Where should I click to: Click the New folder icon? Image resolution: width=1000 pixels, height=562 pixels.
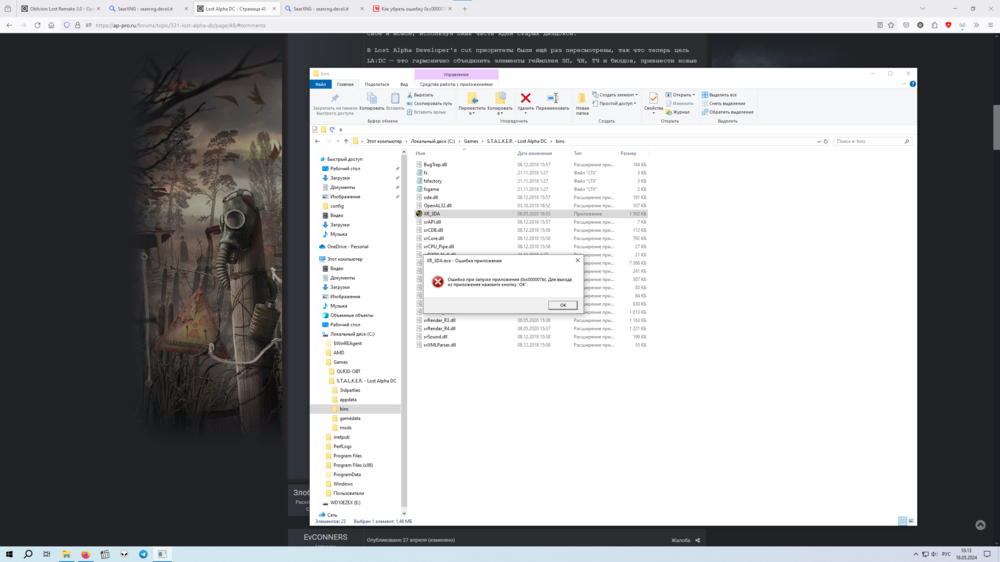point(582,100)
